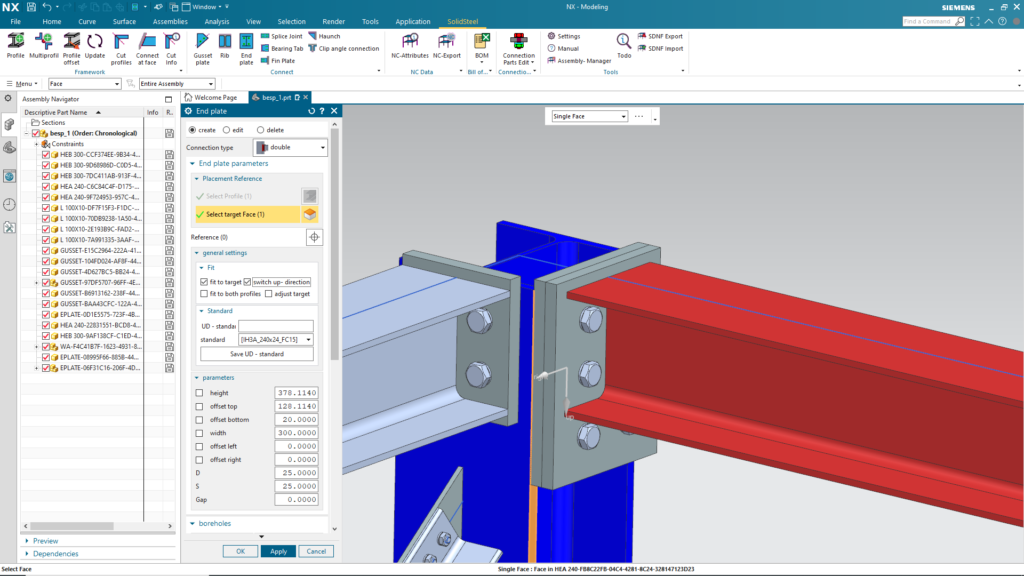Select the create radio button
The height and width of the screenshot is (576, 1024).
pyautogui.click(x=193, y=130)
